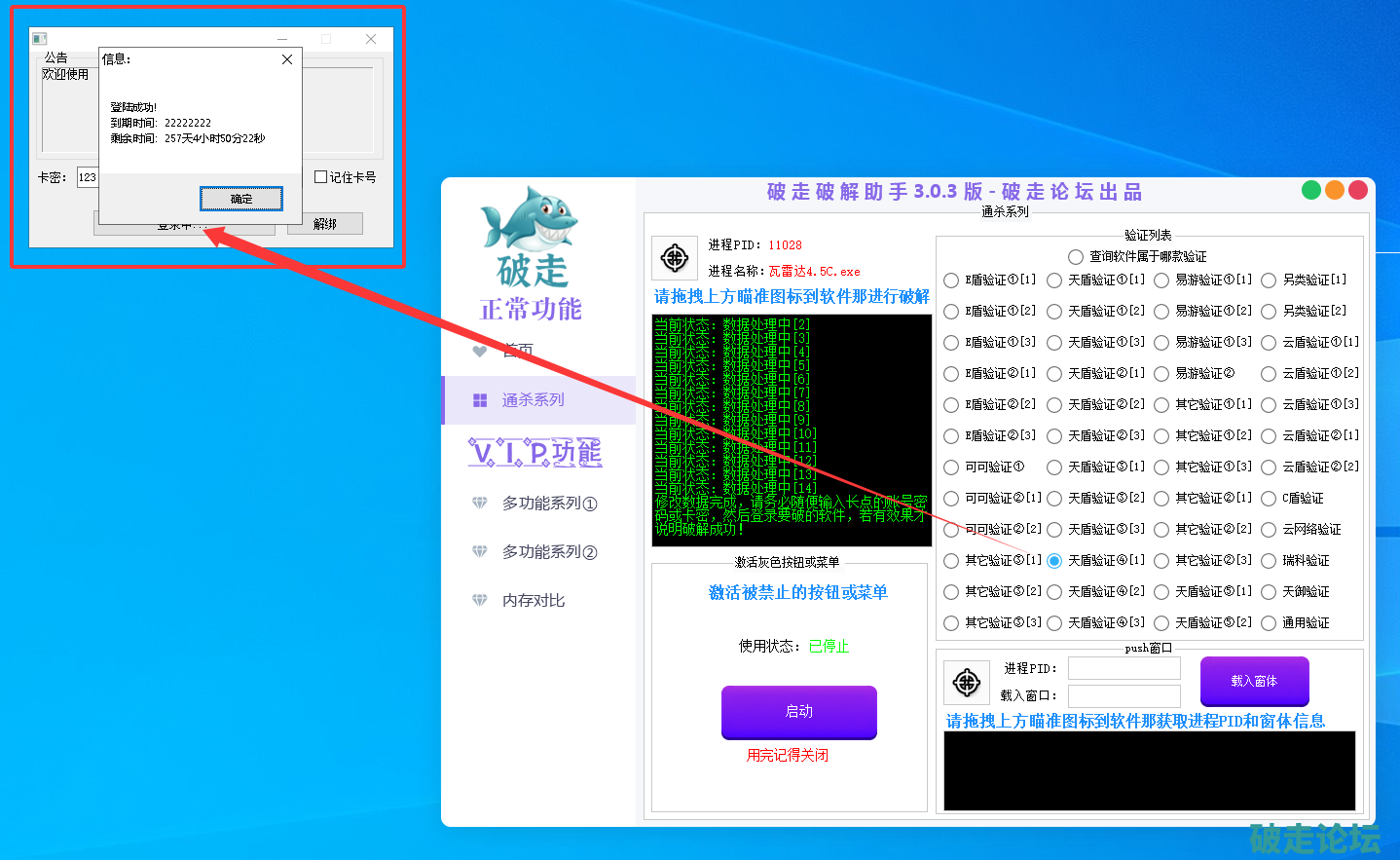Click the crosshair icon in the push窗口 panel

point(967,683)
